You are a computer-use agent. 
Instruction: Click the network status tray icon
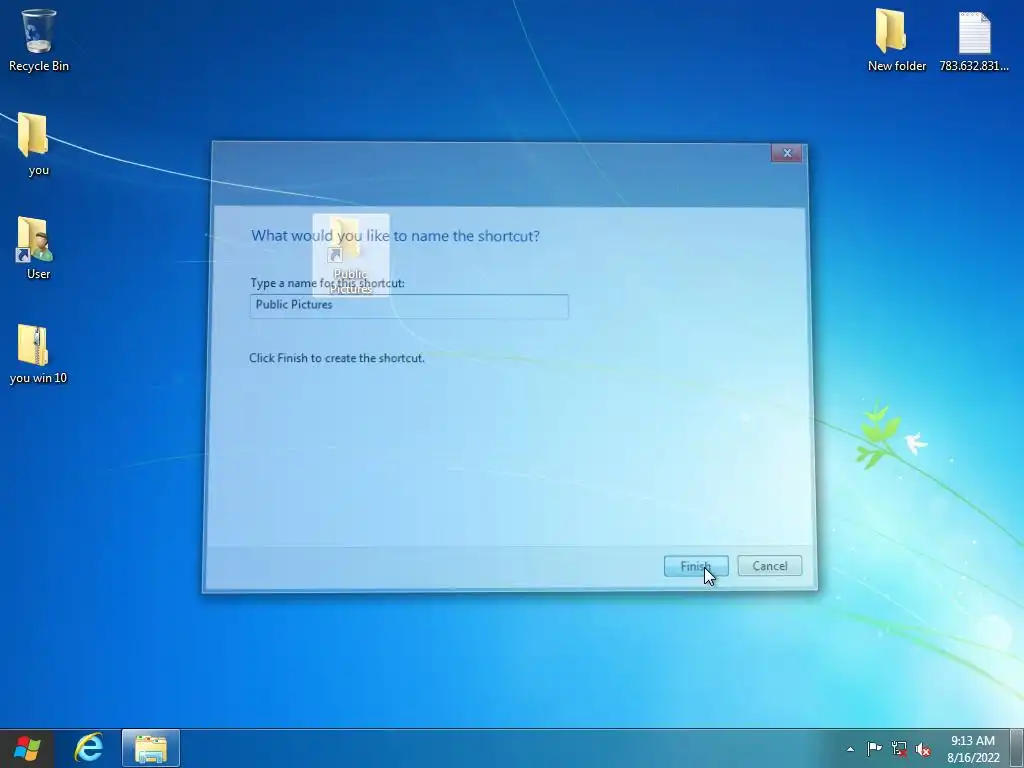tap(899, 749)
